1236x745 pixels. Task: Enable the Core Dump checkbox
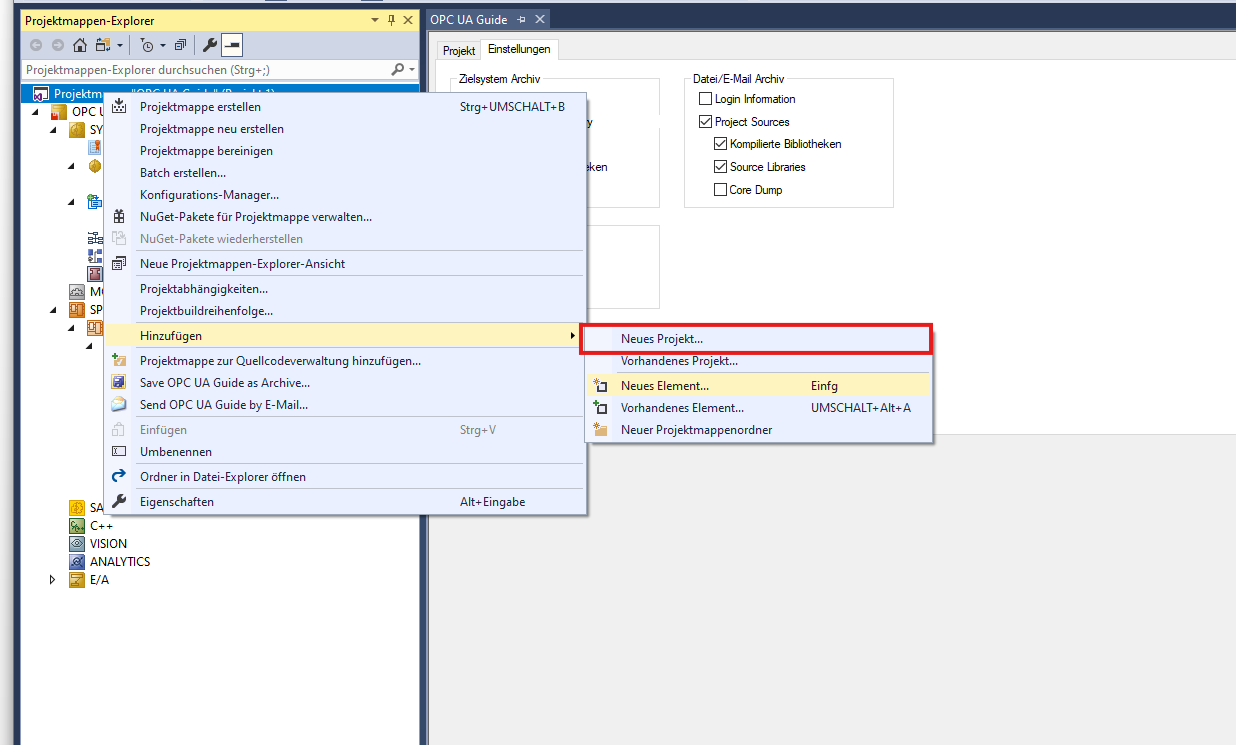[x=720, y=190]
